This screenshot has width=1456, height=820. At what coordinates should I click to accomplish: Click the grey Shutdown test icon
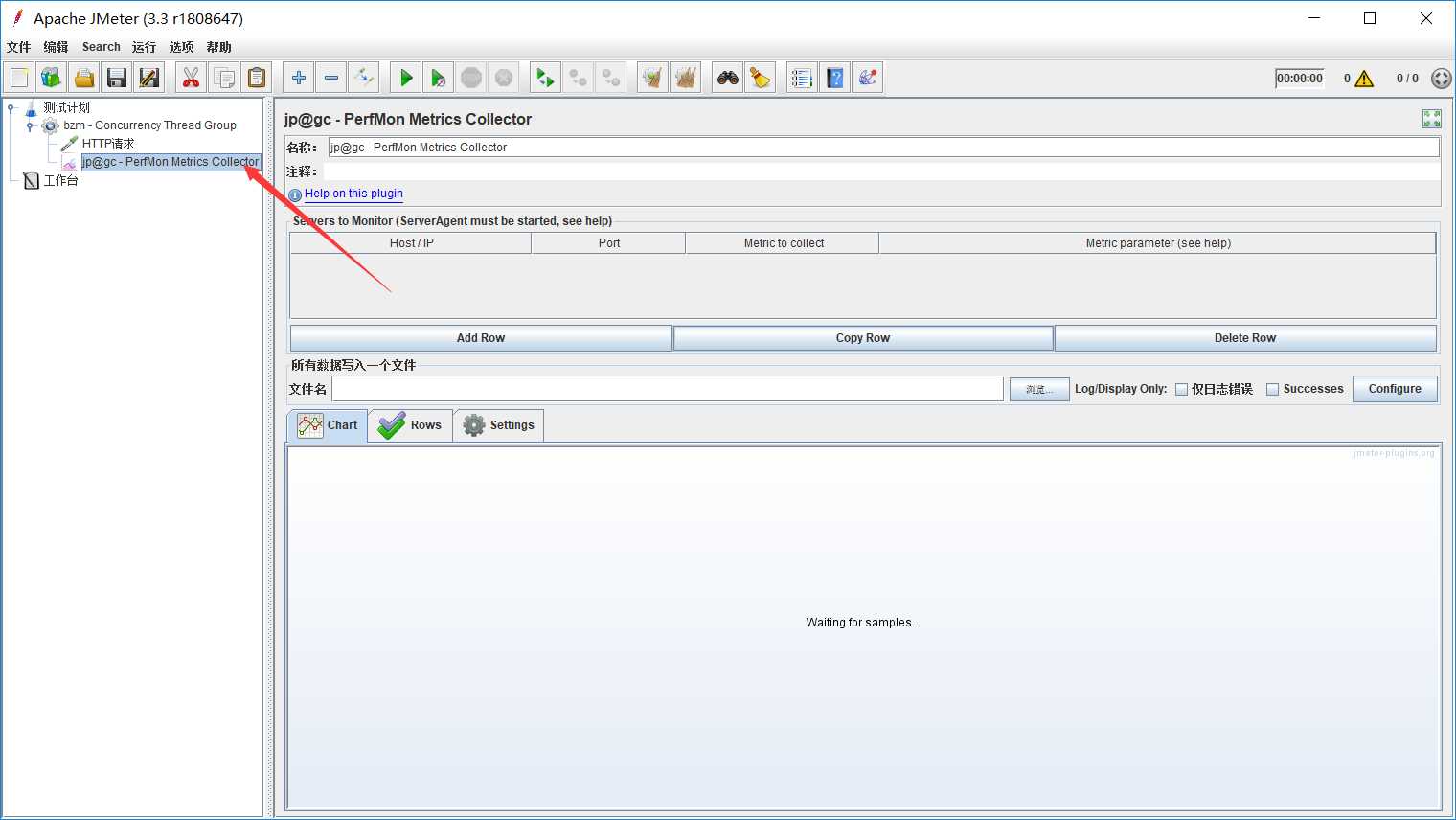point(504,78)
